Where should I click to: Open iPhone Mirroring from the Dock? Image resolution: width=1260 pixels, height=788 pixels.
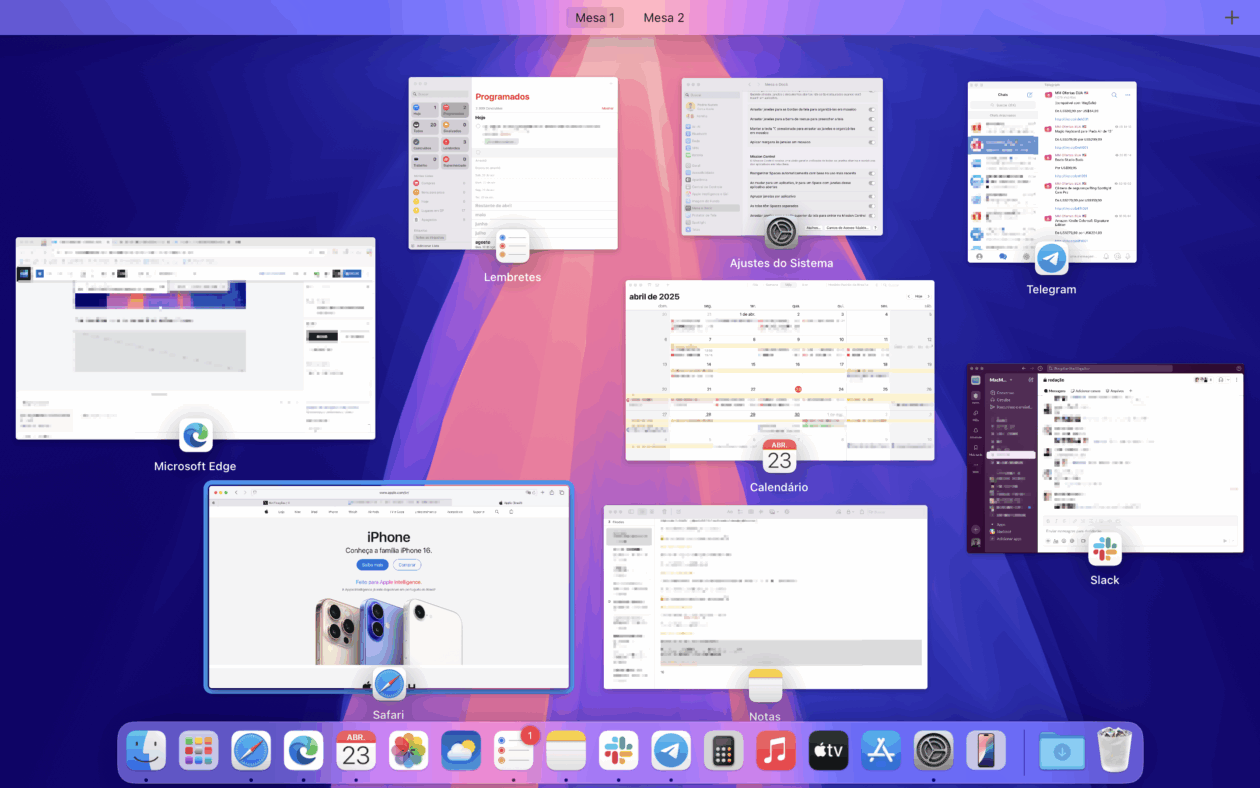[986, 751]
